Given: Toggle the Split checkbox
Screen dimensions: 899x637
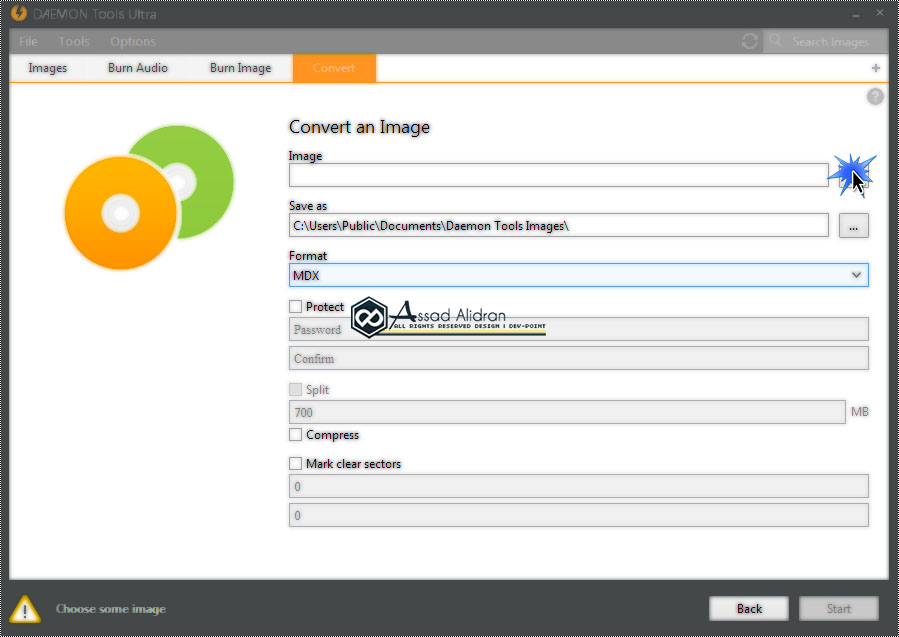Looking at the screenshot, I should click(x=295, y=390).
